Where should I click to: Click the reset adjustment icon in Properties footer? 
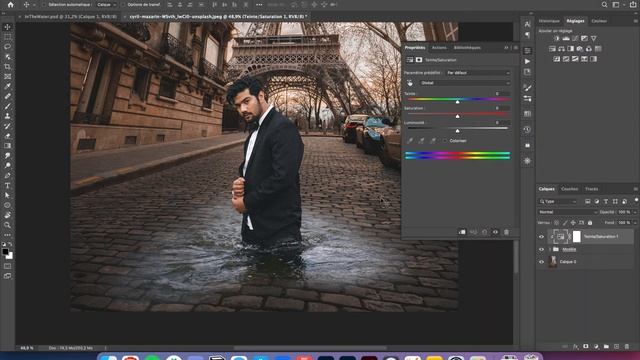tap(484, 232)
